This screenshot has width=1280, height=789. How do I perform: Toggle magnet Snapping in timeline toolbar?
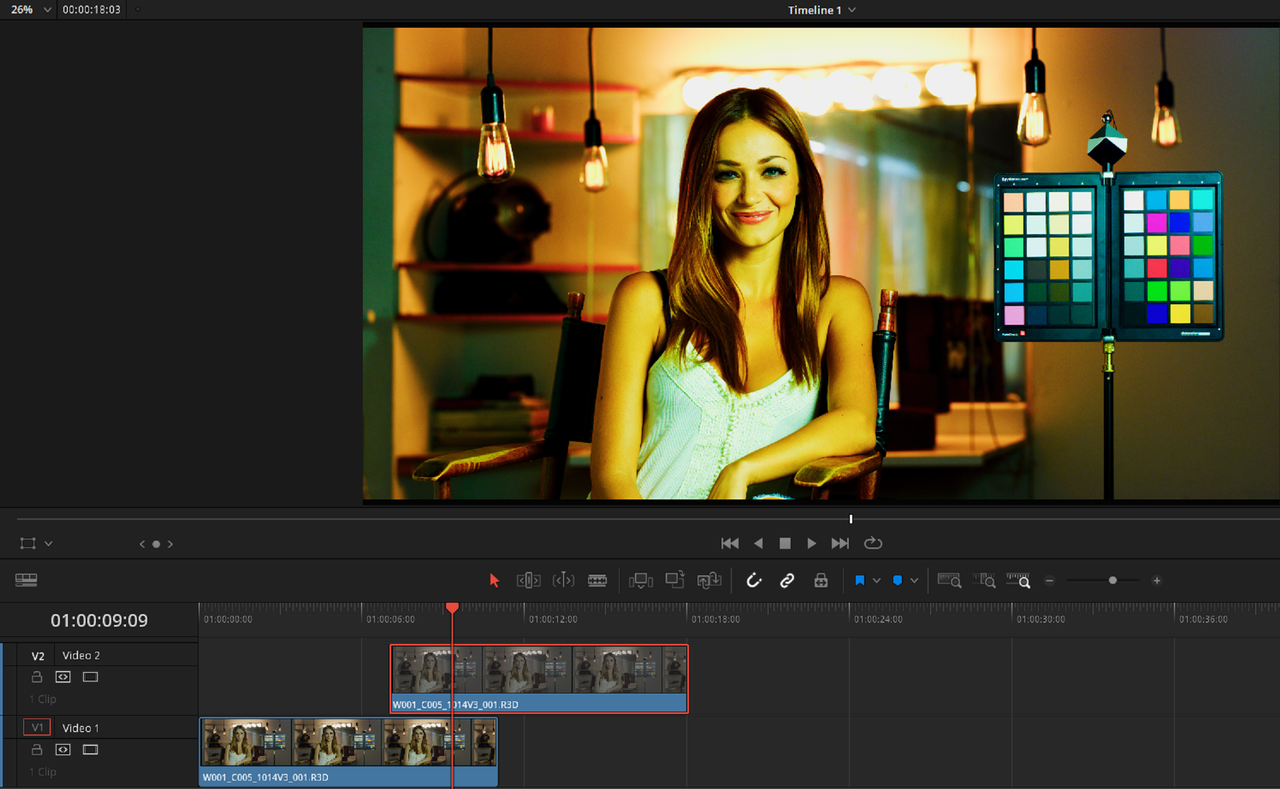click(x=754, y=580)
